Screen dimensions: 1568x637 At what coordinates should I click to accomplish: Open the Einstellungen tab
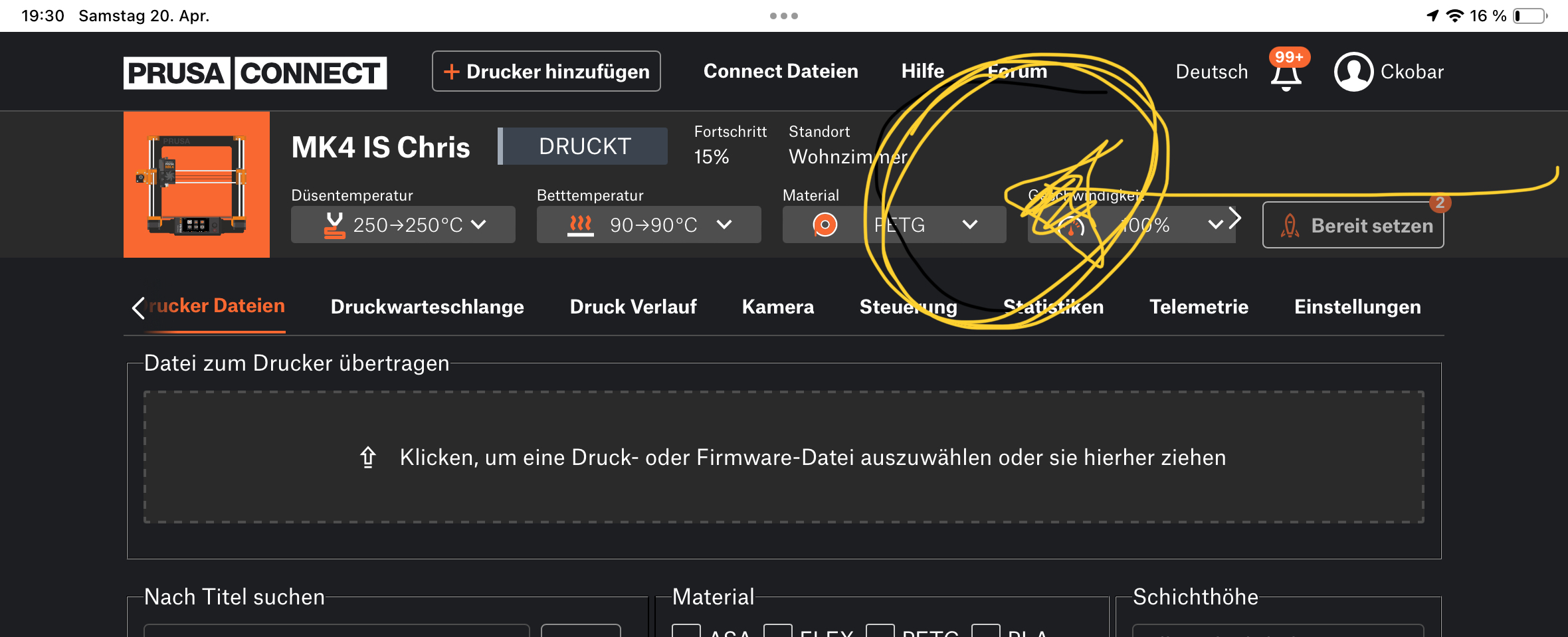(1357, 307)
